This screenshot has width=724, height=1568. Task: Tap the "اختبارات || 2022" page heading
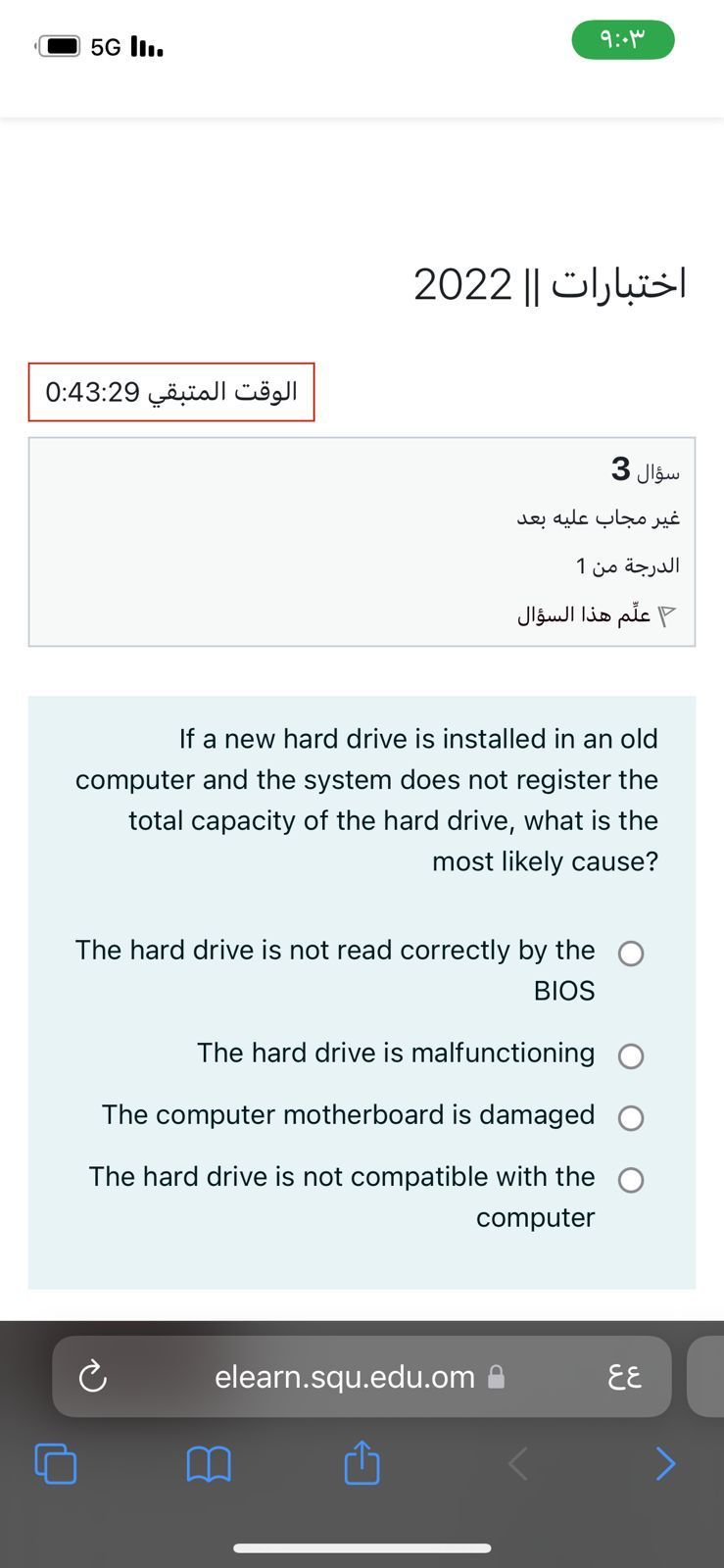[550, 284]
